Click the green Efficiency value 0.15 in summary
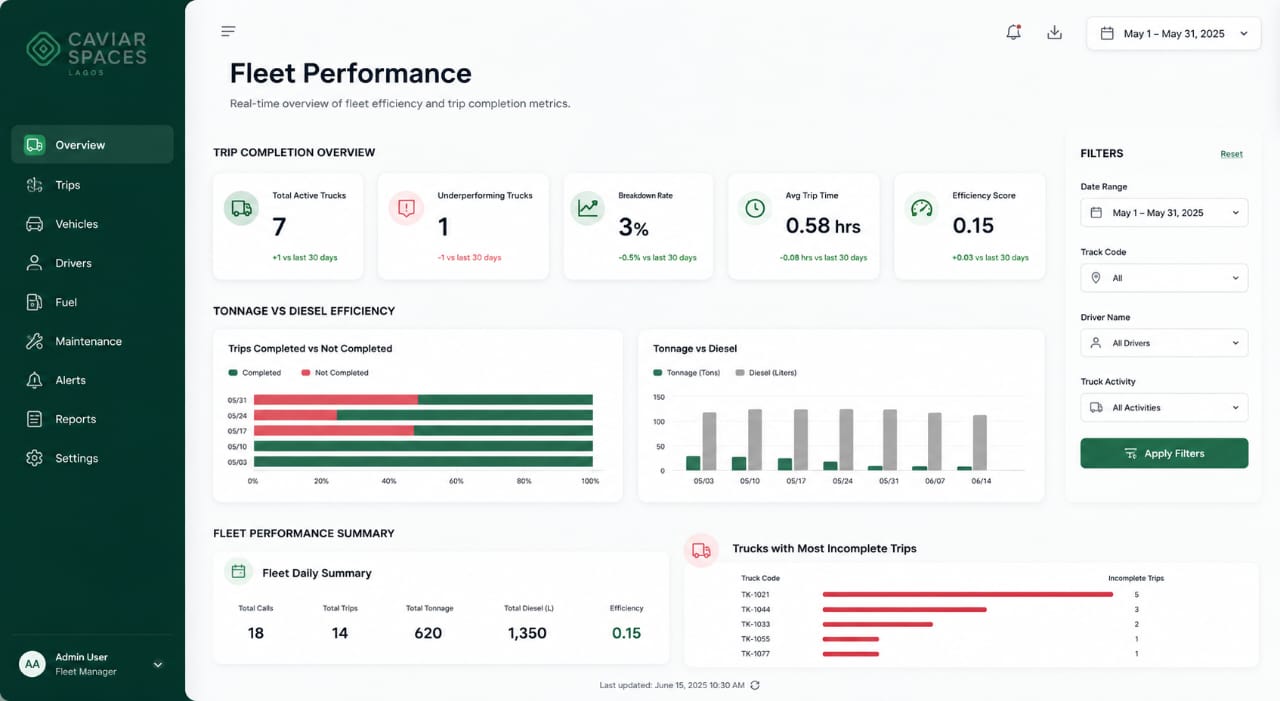Image resolution: width=1280 pixels, height=701 pixels. coord(626,633)
